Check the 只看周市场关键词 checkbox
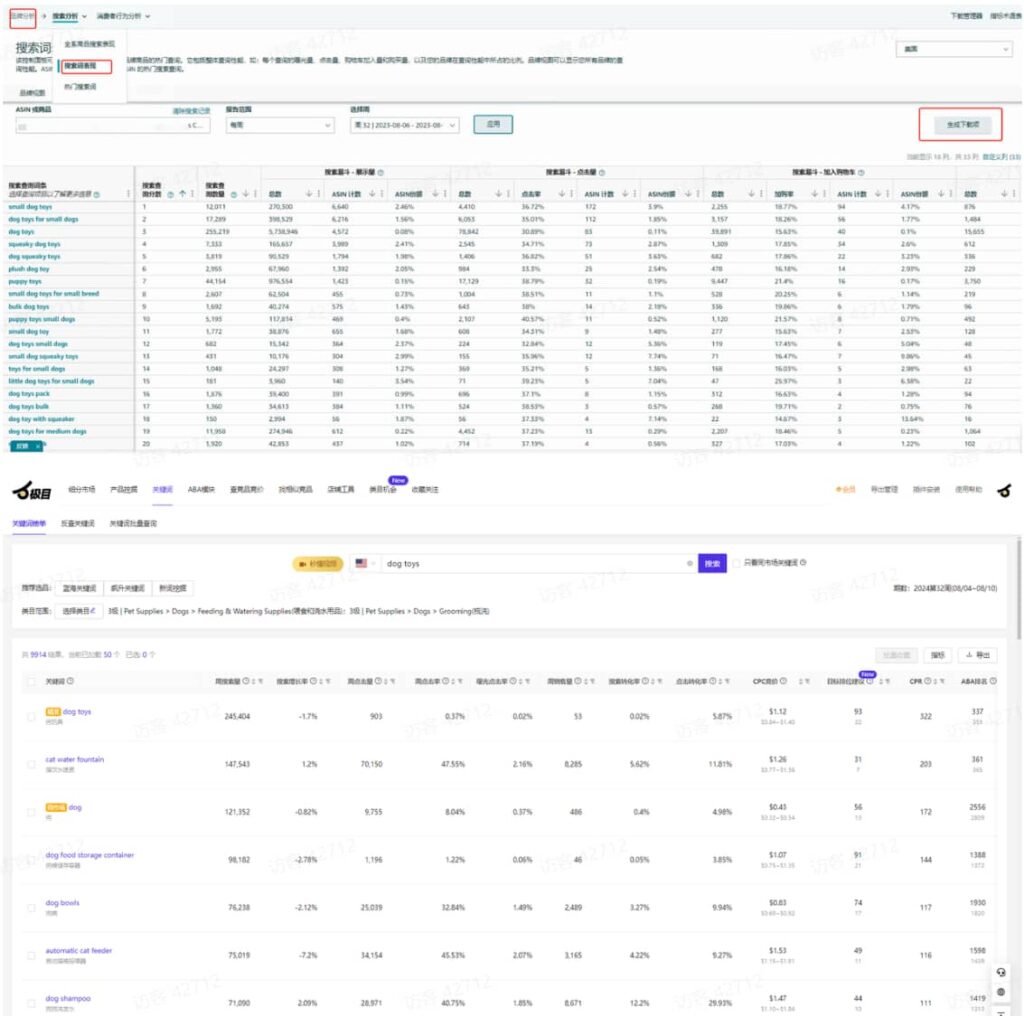The height and width of the screenshot is (1016, 1024). (x=737, y=563)
